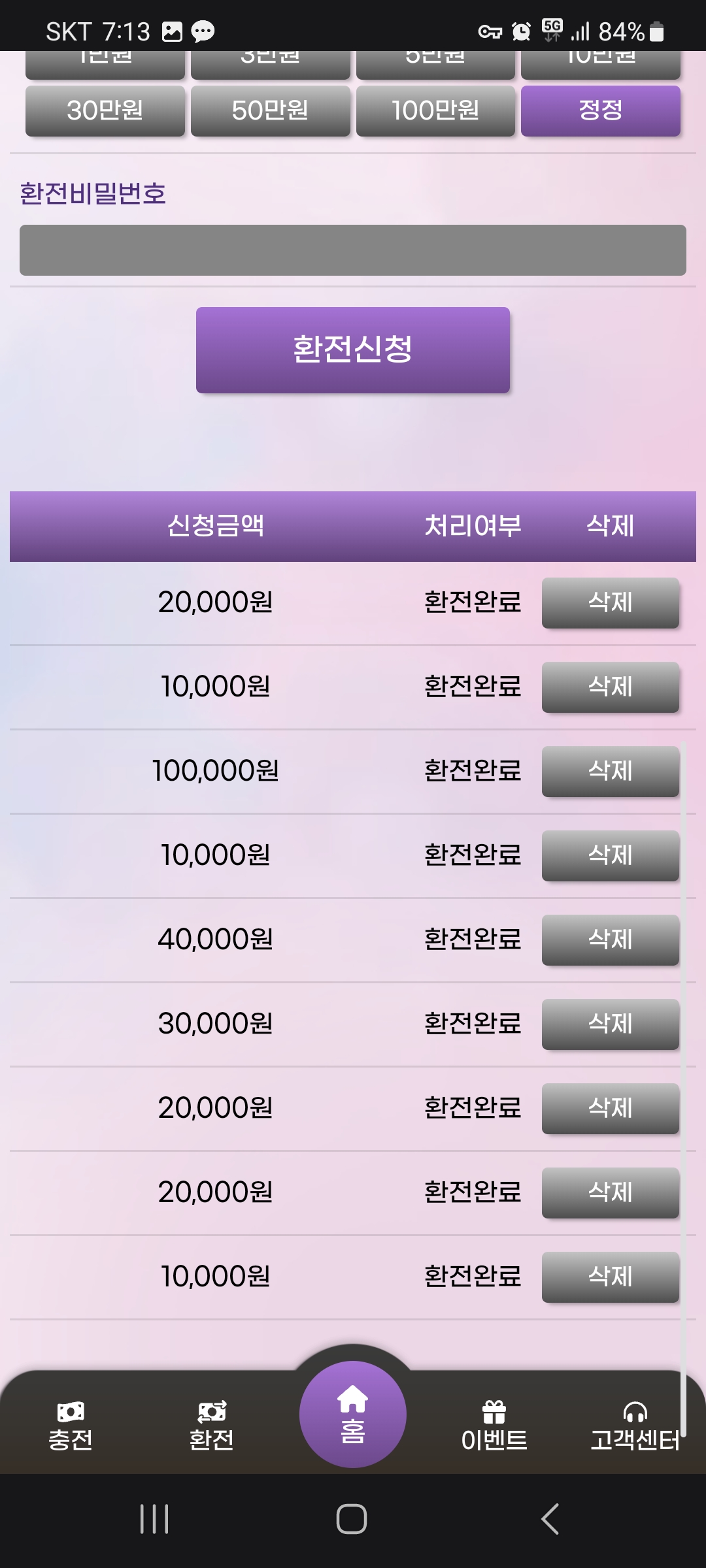Submit with the 환전신청 button
Screen dimensions: 706x1568
352,350
